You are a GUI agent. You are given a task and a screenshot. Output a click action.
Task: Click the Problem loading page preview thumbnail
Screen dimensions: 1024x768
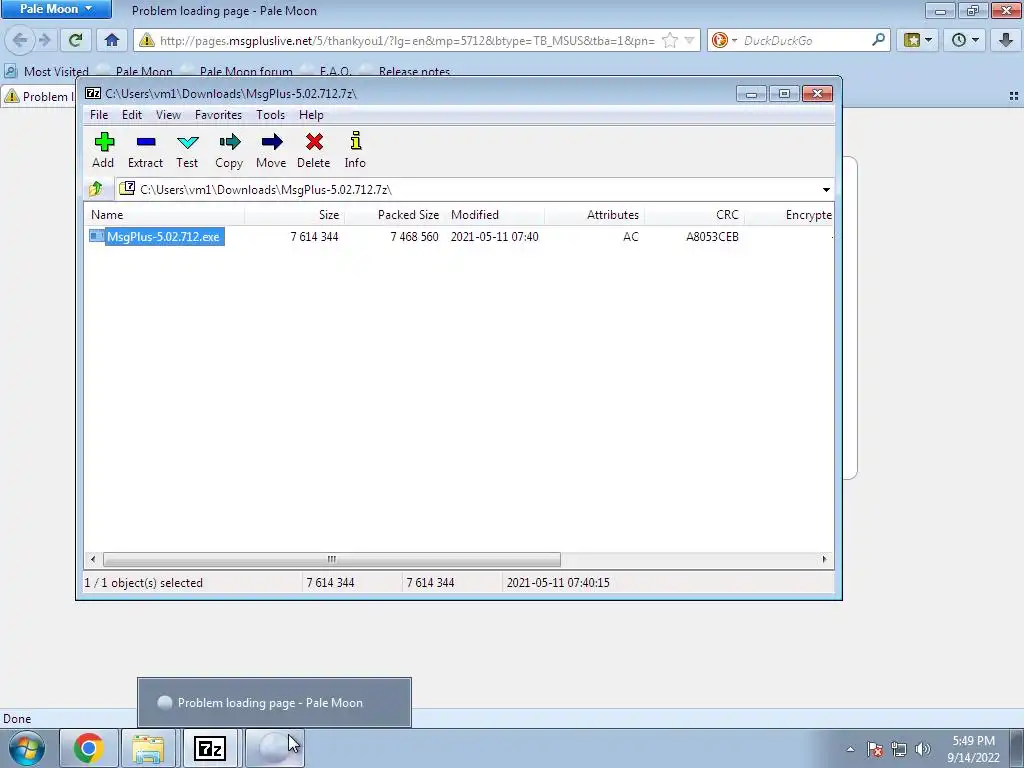[x=274, y=703]
